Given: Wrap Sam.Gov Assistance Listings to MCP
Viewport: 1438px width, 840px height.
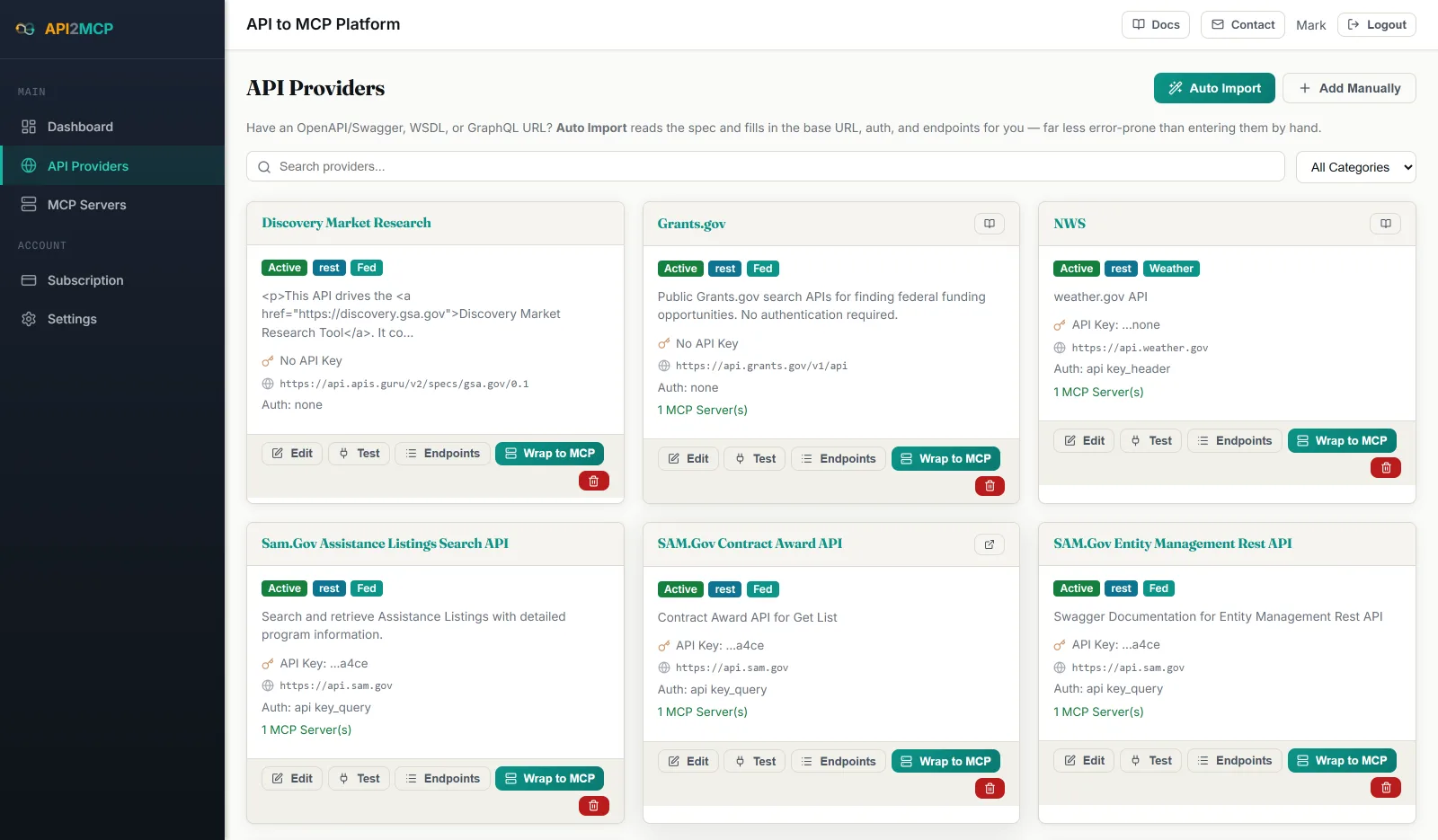Looking at the screenshot, I should [x=549, y=779].
